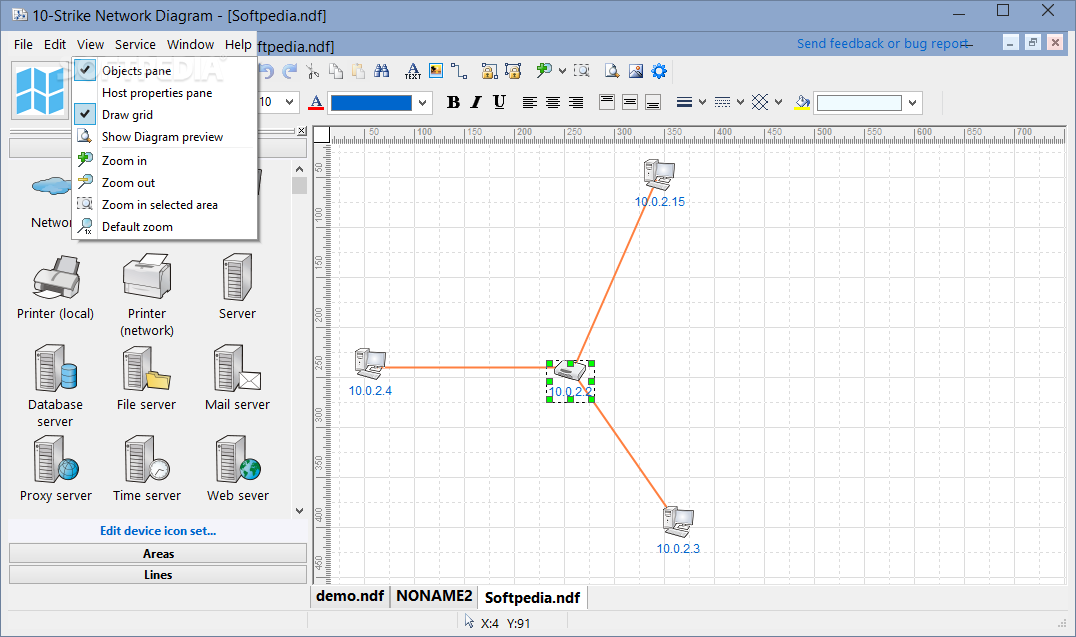Align text to the left
1076x637 pixels.
(x=530, y=102)
